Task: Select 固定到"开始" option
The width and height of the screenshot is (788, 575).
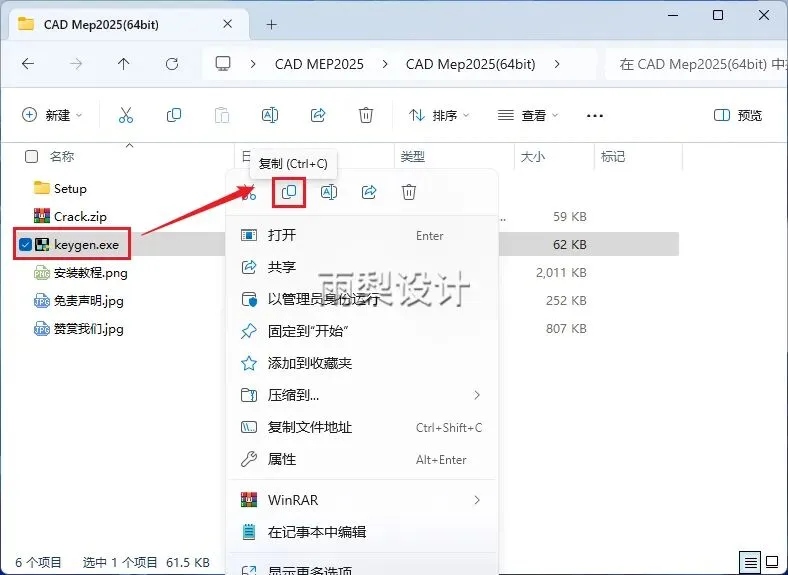Action: point(362,331)
